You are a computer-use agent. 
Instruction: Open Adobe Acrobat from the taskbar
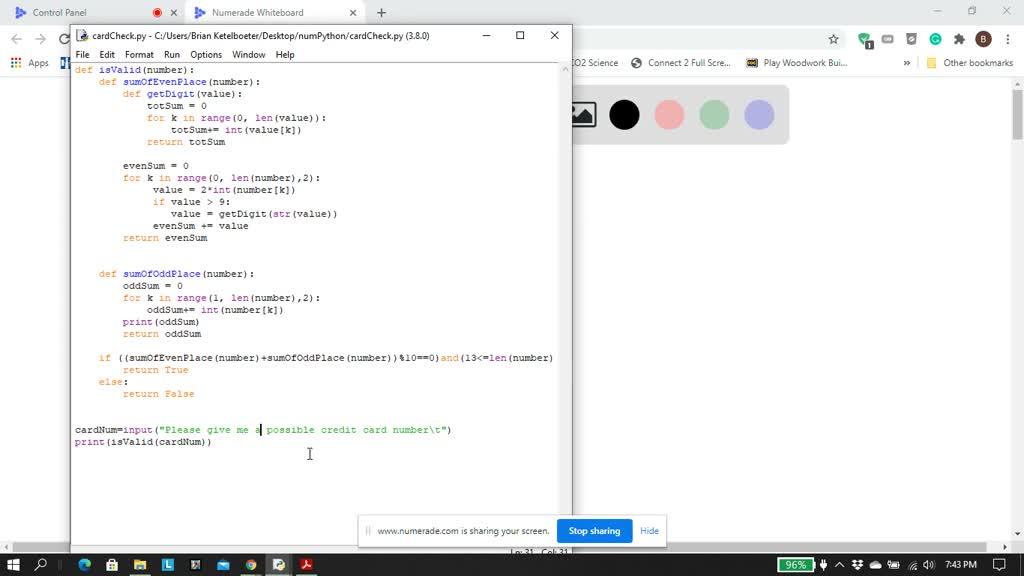(305, 564)
